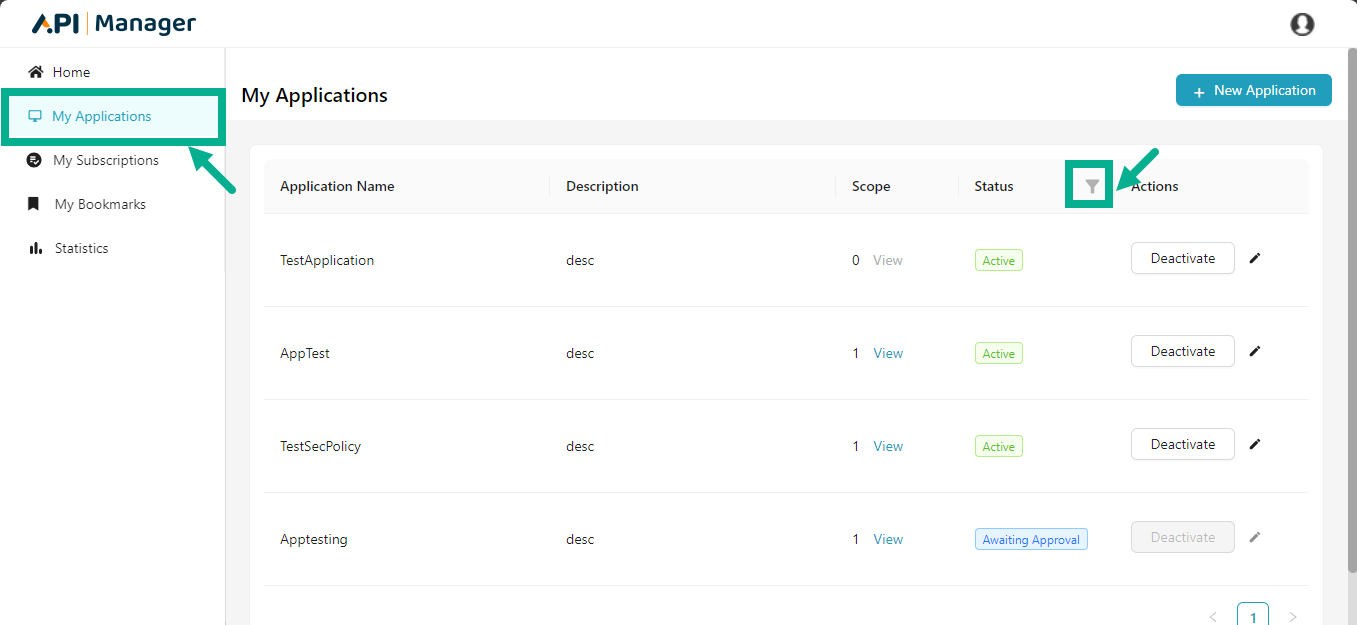This screenshot has width=1357, height=625.
Task: Click the New Application button
Action: (x=1253, y=90)
